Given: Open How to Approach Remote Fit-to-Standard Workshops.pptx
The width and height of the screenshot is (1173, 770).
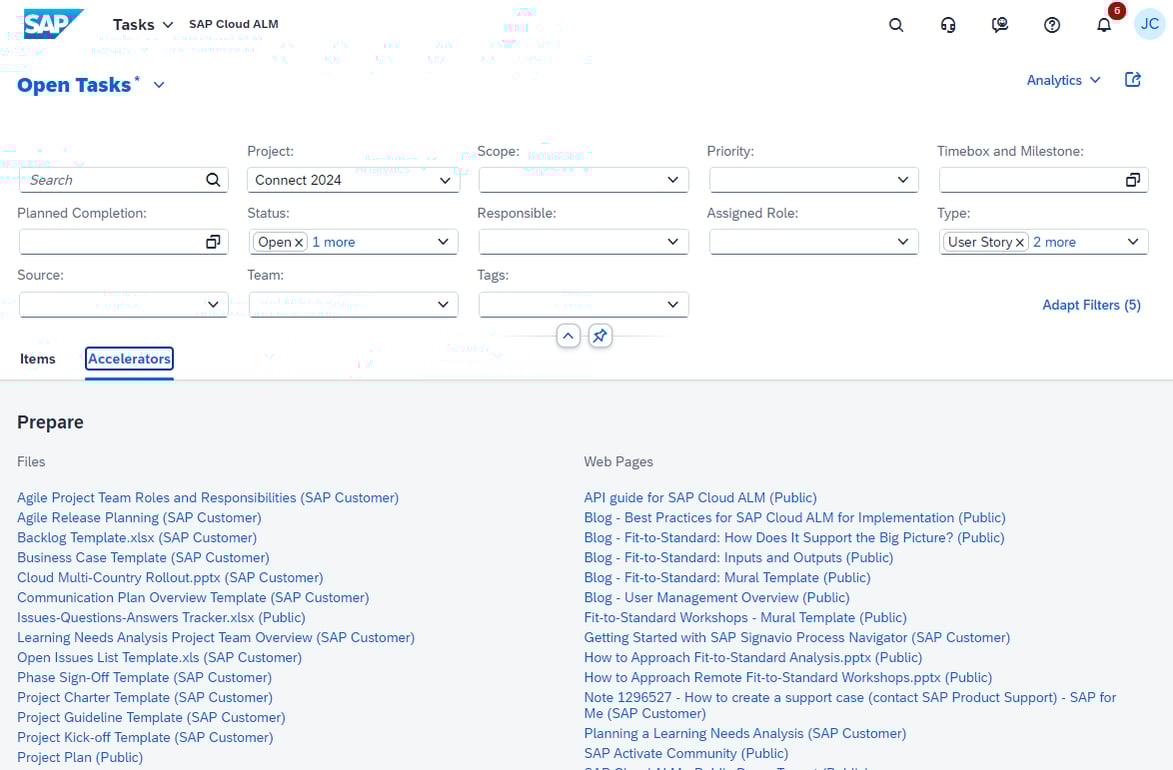Looking at the screenshot, I should point(788,678).
